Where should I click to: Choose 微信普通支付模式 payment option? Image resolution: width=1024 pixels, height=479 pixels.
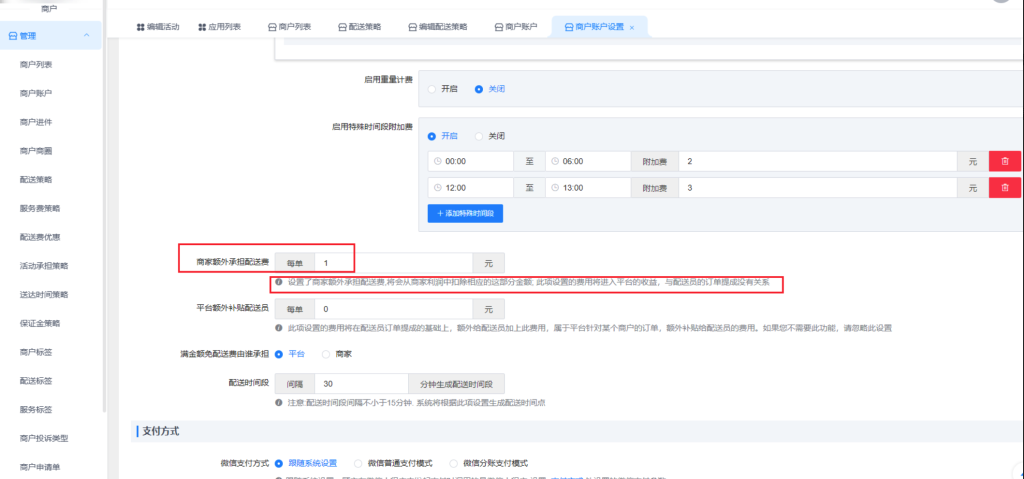359,463
